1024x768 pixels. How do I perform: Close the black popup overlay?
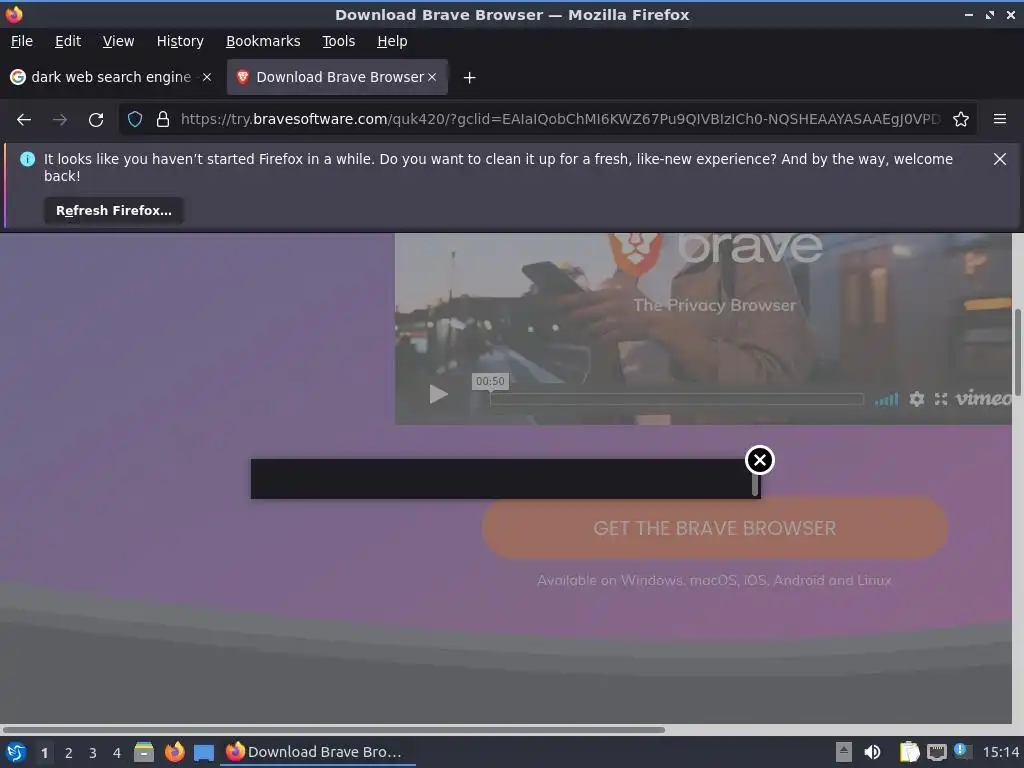pyautogui.click(x=760, y=460)
